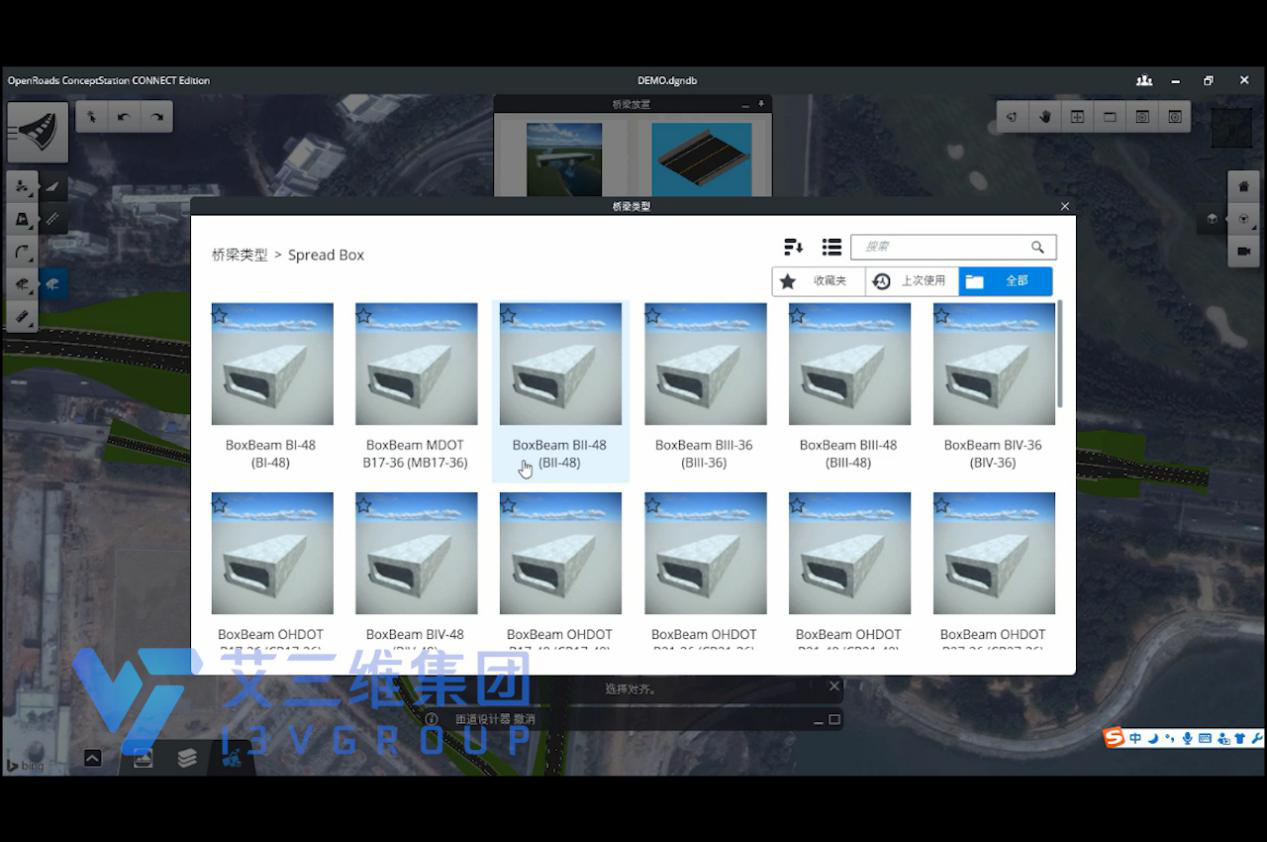This screenshot has width=1267, height=842.
Task: Select the BoxBeam BII-48 thumbnail
Action: coord(560,364)
